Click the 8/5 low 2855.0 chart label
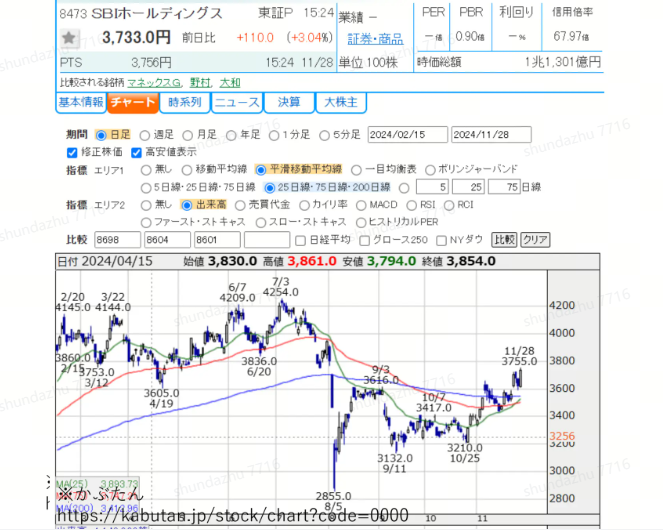This screenshot has height=530, width=663. (334, 501)
